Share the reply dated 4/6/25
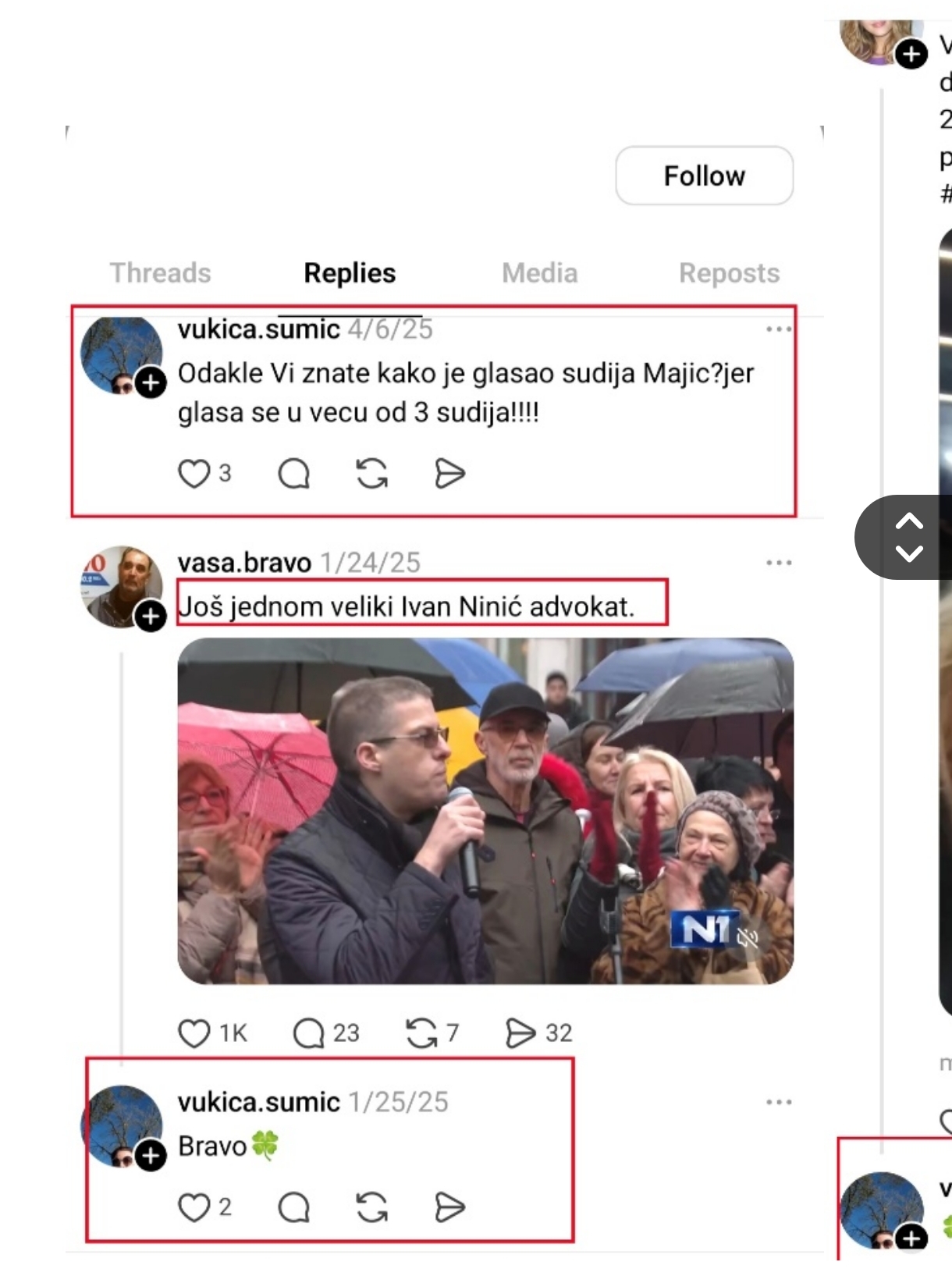Screen dimensions: 952x1276 (x=449, y=473)
